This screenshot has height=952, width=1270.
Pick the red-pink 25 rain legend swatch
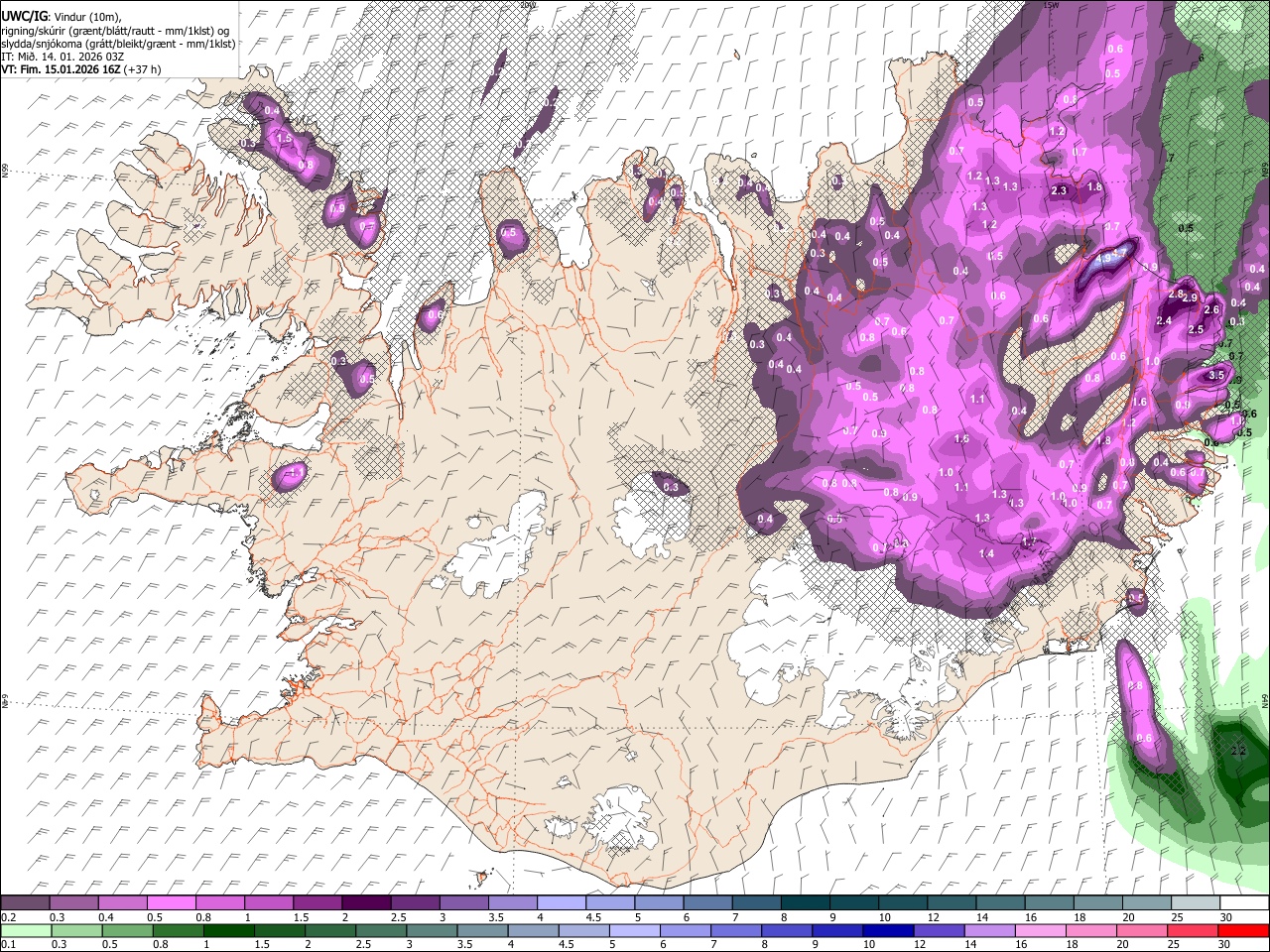point(1194,930)
